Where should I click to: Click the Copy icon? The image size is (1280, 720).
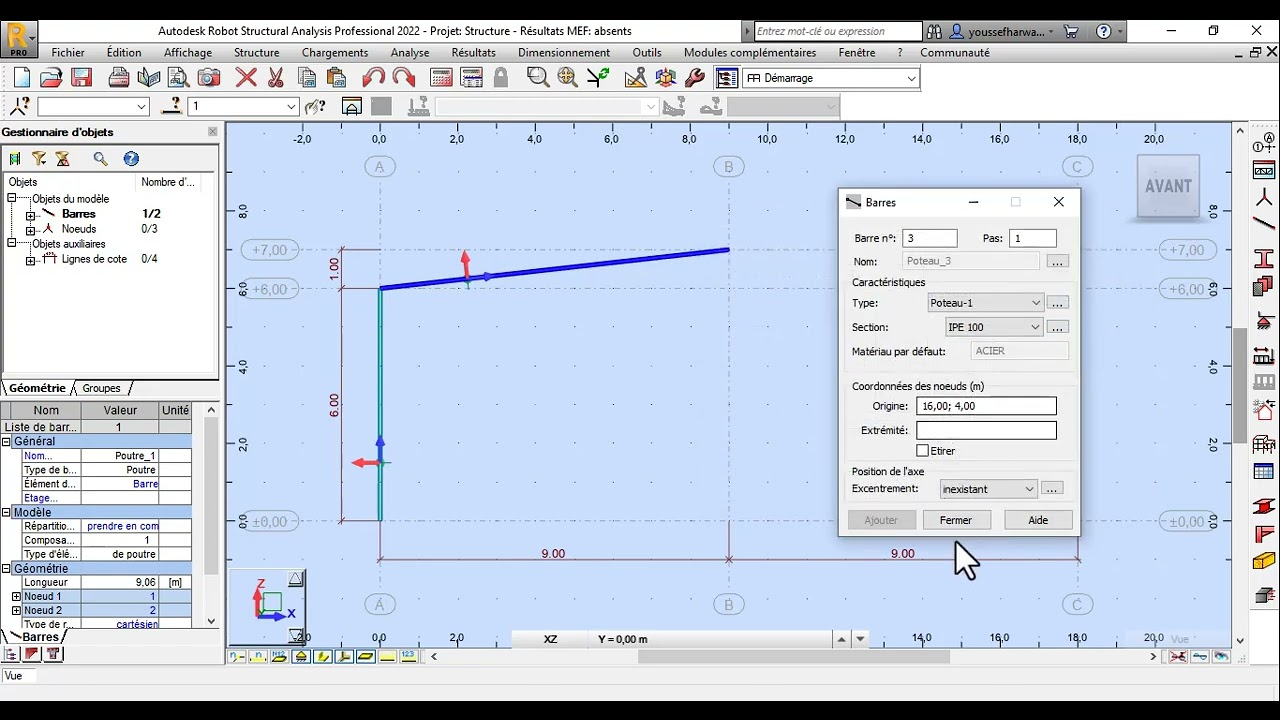[x=307, y=78]
